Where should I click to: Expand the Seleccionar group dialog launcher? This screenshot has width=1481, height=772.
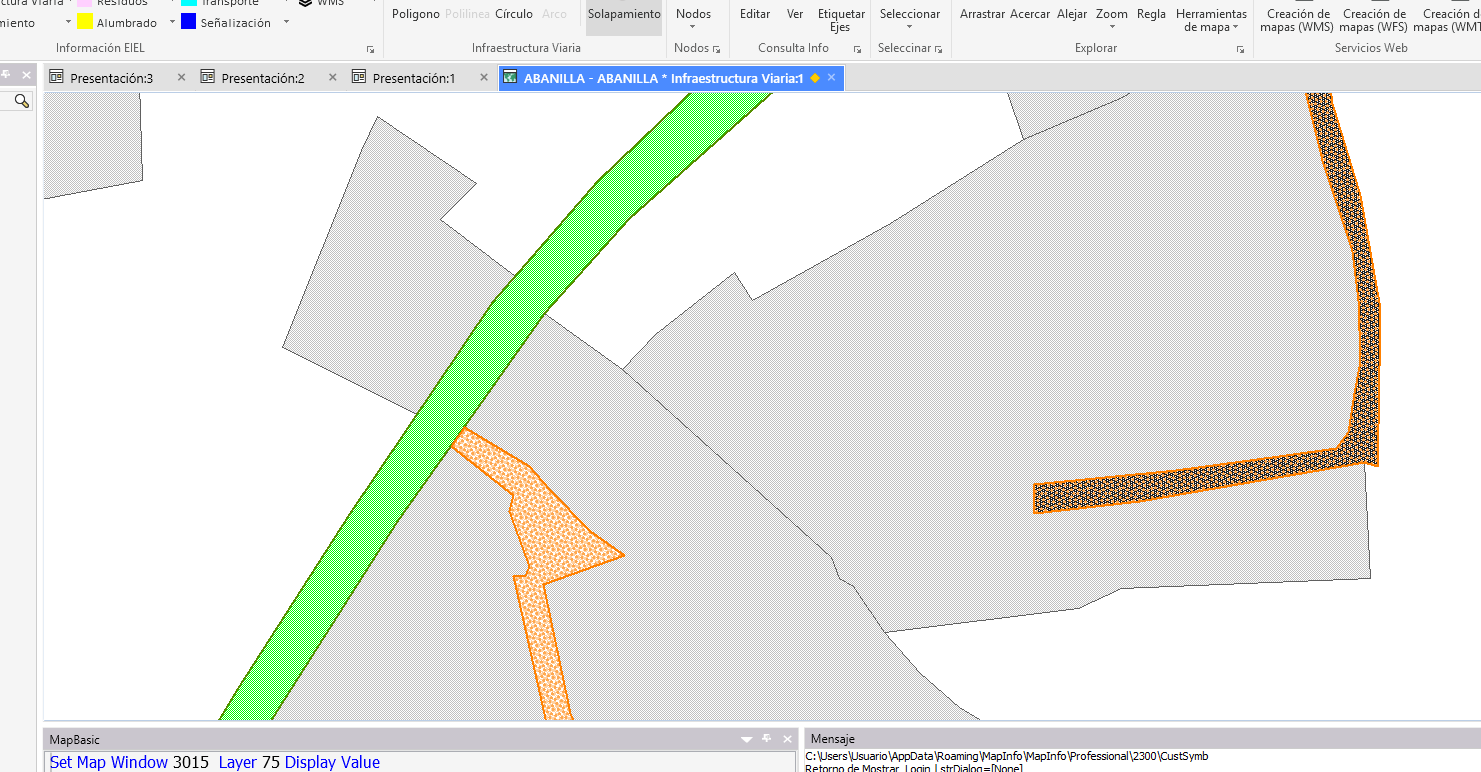click(939, 49)
